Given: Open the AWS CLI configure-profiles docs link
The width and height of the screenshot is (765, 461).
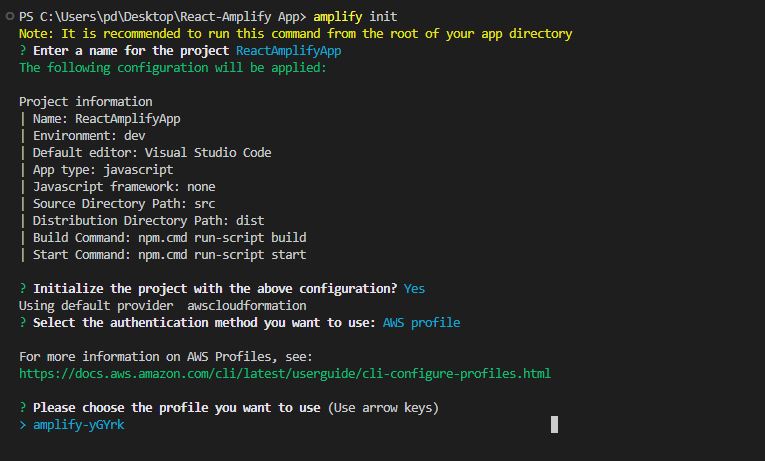Looking at the screenshot, I should coord(285,373).
